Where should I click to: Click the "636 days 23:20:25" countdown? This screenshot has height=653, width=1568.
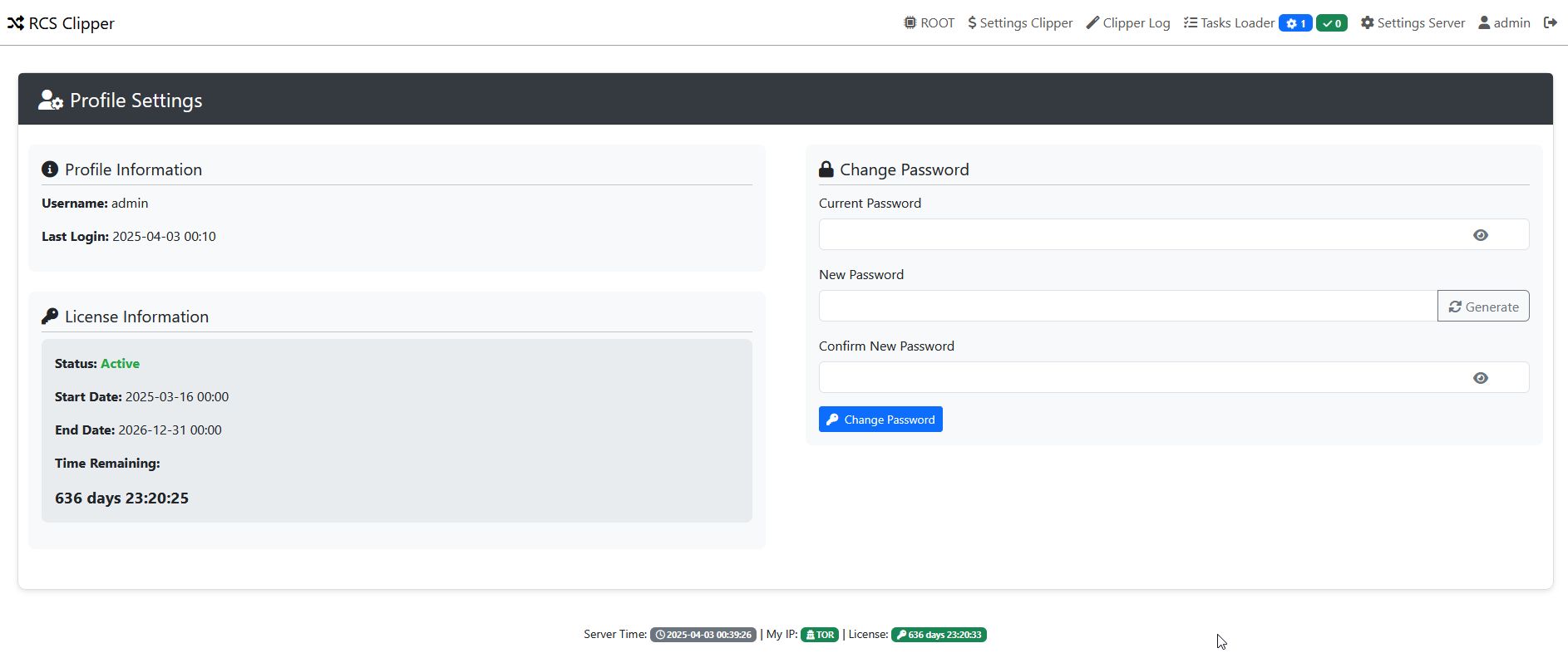(121, 498)
